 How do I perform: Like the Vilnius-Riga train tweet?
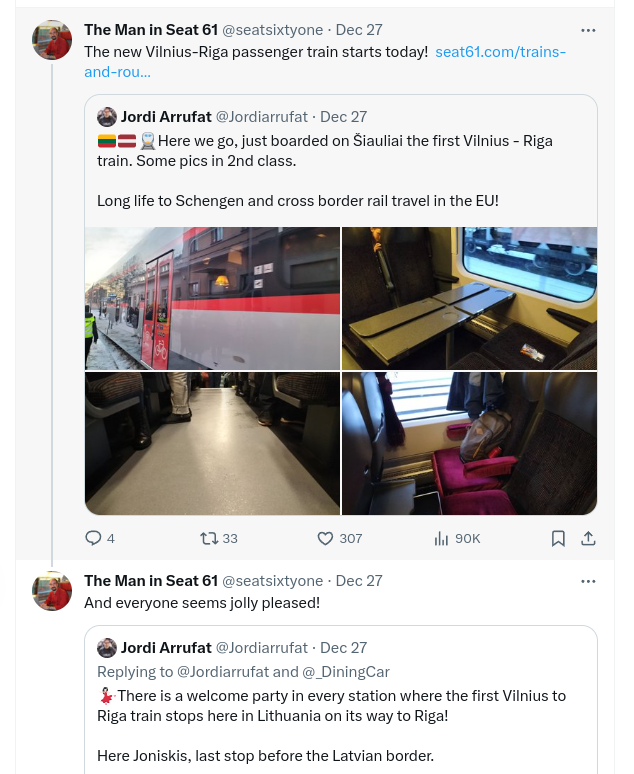pos(325,538)
